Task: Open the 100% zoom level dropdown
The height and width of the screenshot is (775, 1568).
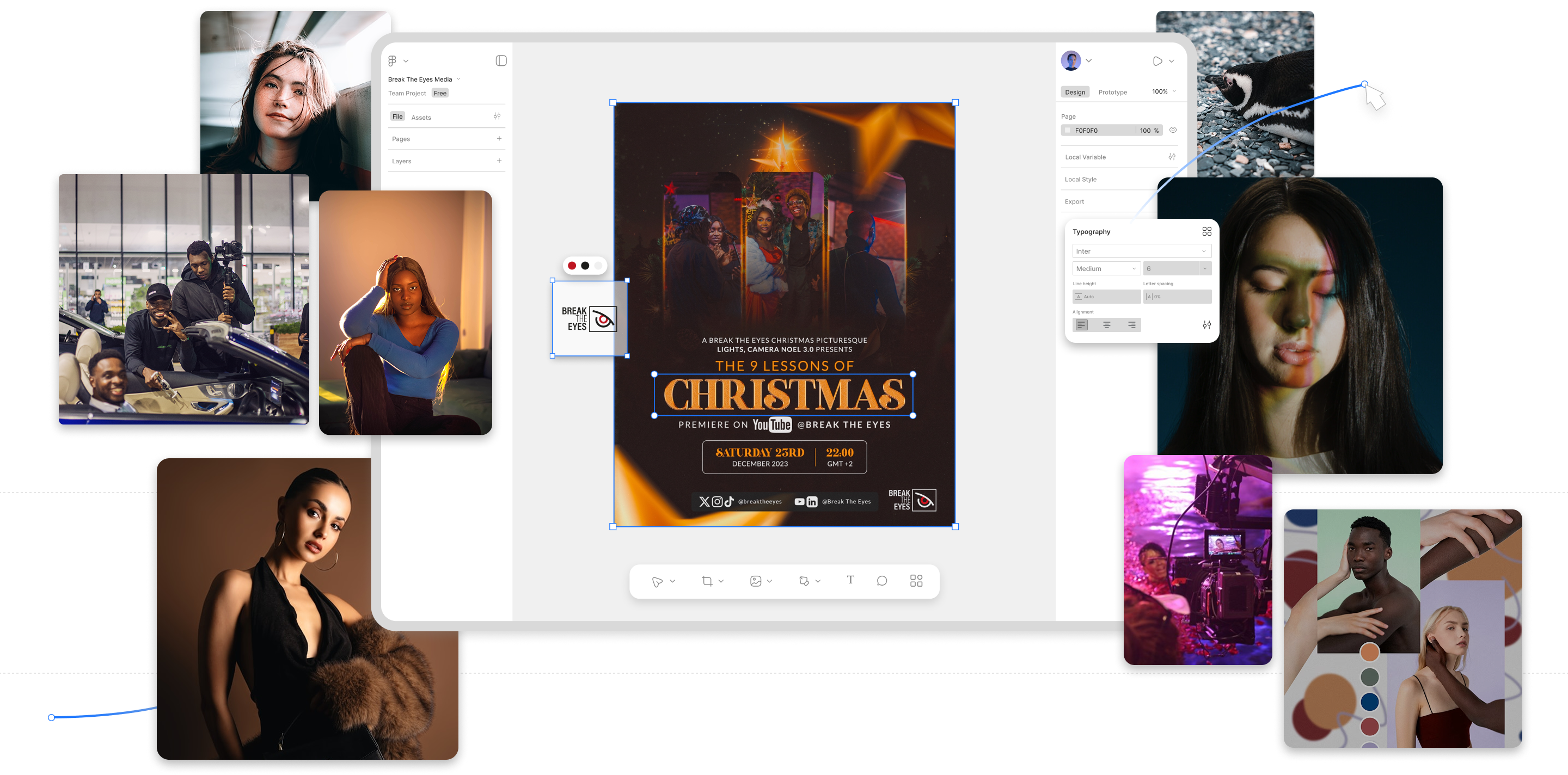Action: [1163, 92]
